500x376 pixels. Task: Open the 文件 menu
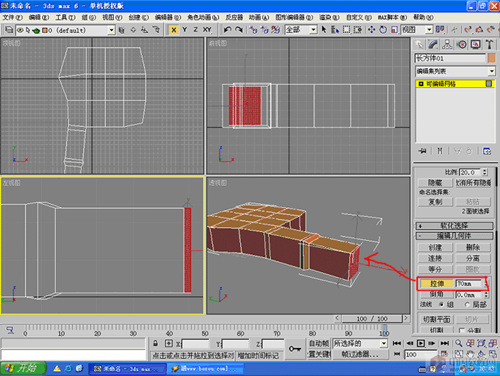click(x=13, y=17)
